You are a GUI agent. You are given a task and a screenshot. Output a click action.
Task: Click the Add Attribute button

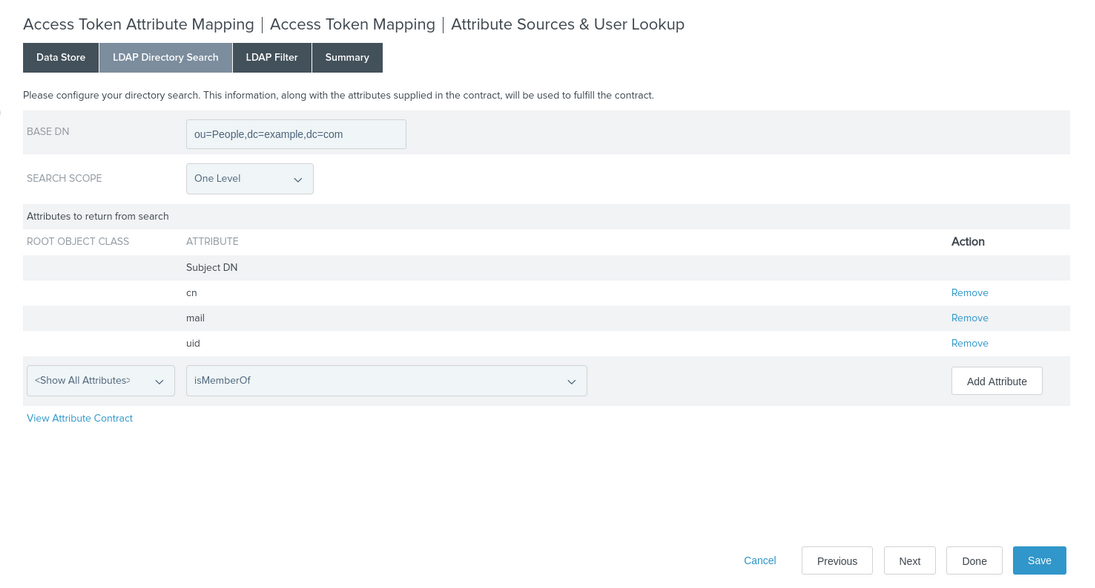[x=996, y=381]
